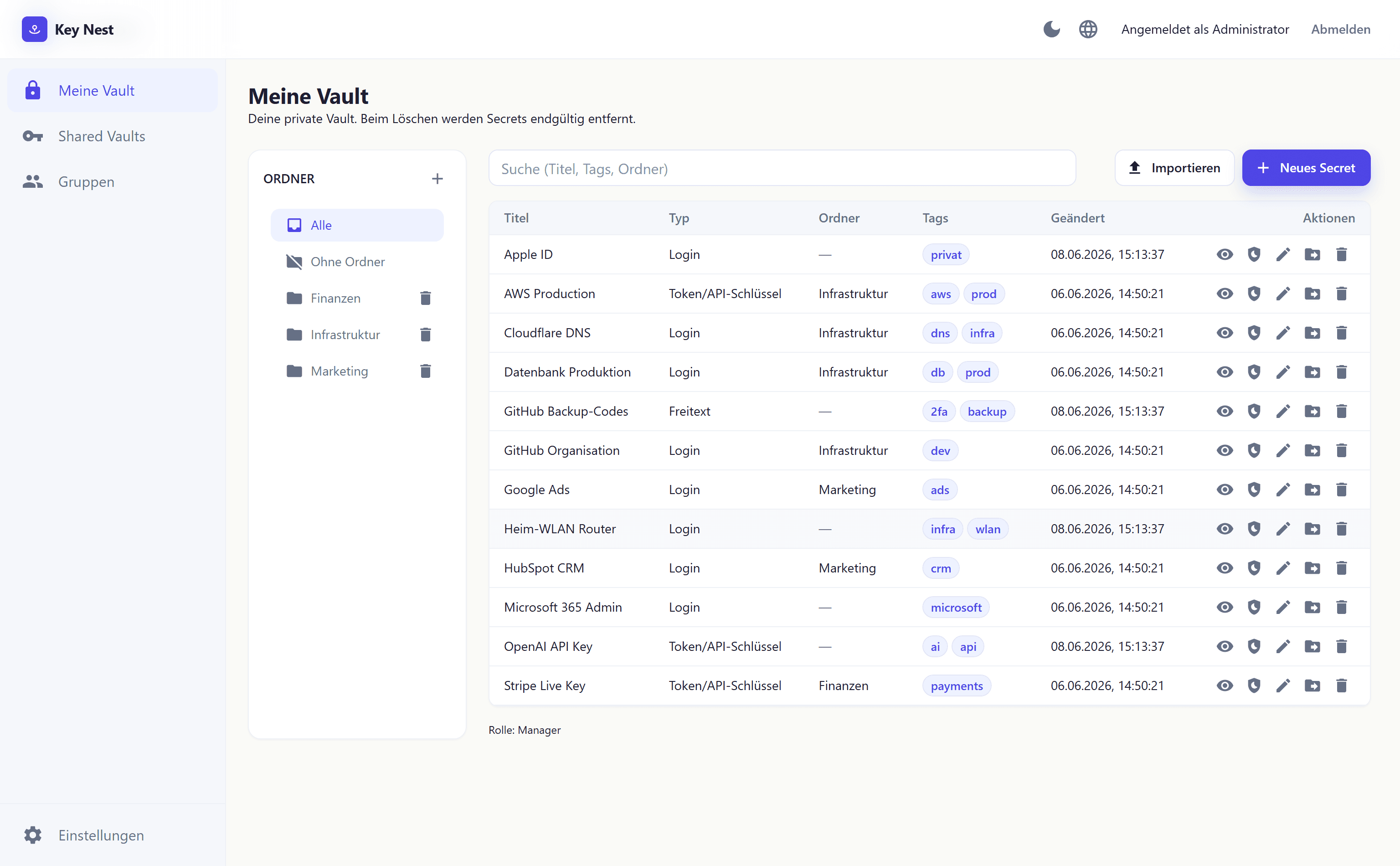Reveal the Apple ID secret with eye icon
Image resolution: width=1400 pixels, height=866 pixels.
[1225, 254]
